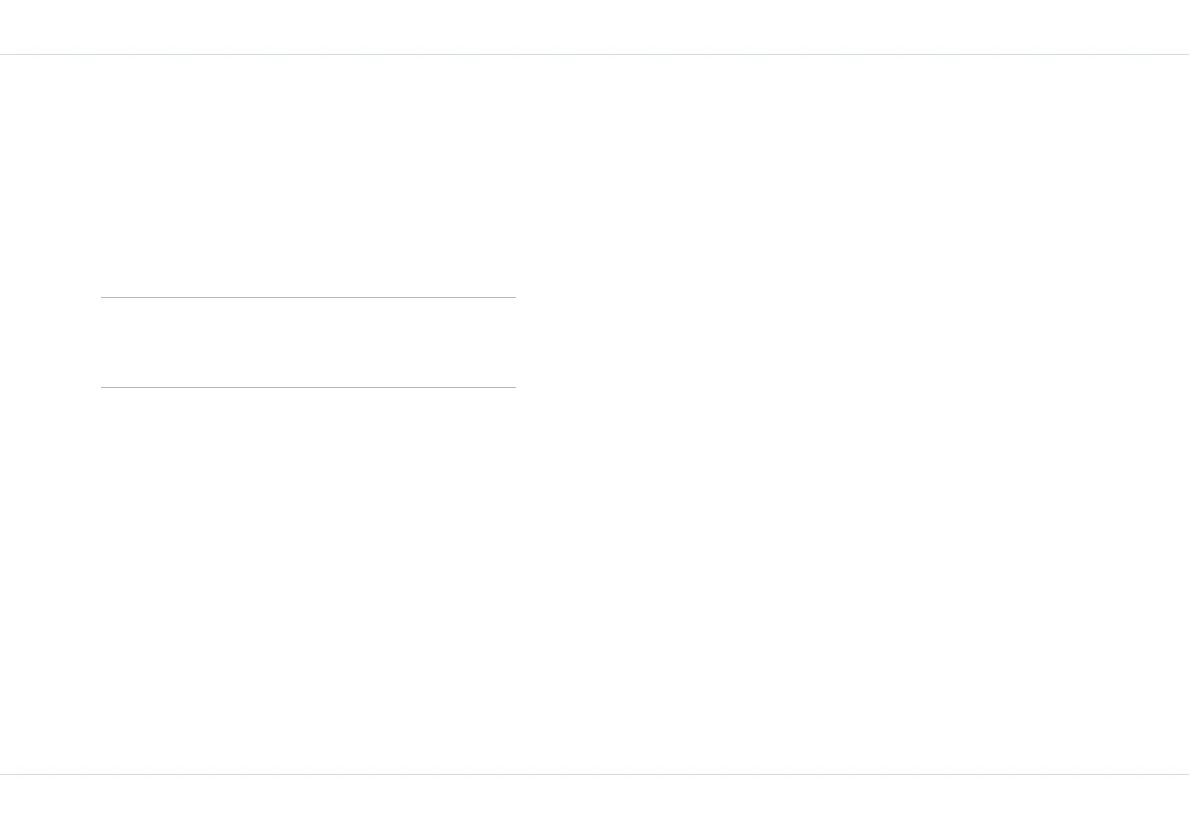Viewport: 1190px width, 840px height.
Task: Click the left end of the footer bar
Action: tap(15, 807)
